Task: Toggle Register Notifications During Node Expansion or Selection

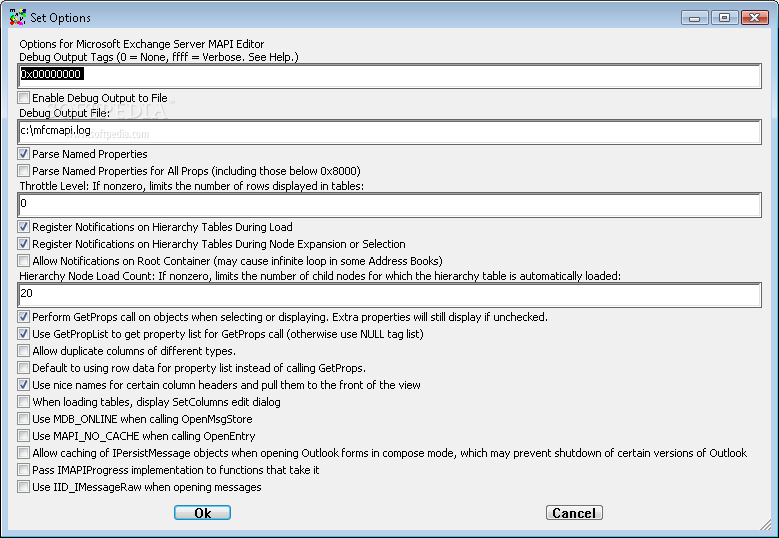Action: coord(23,243)
